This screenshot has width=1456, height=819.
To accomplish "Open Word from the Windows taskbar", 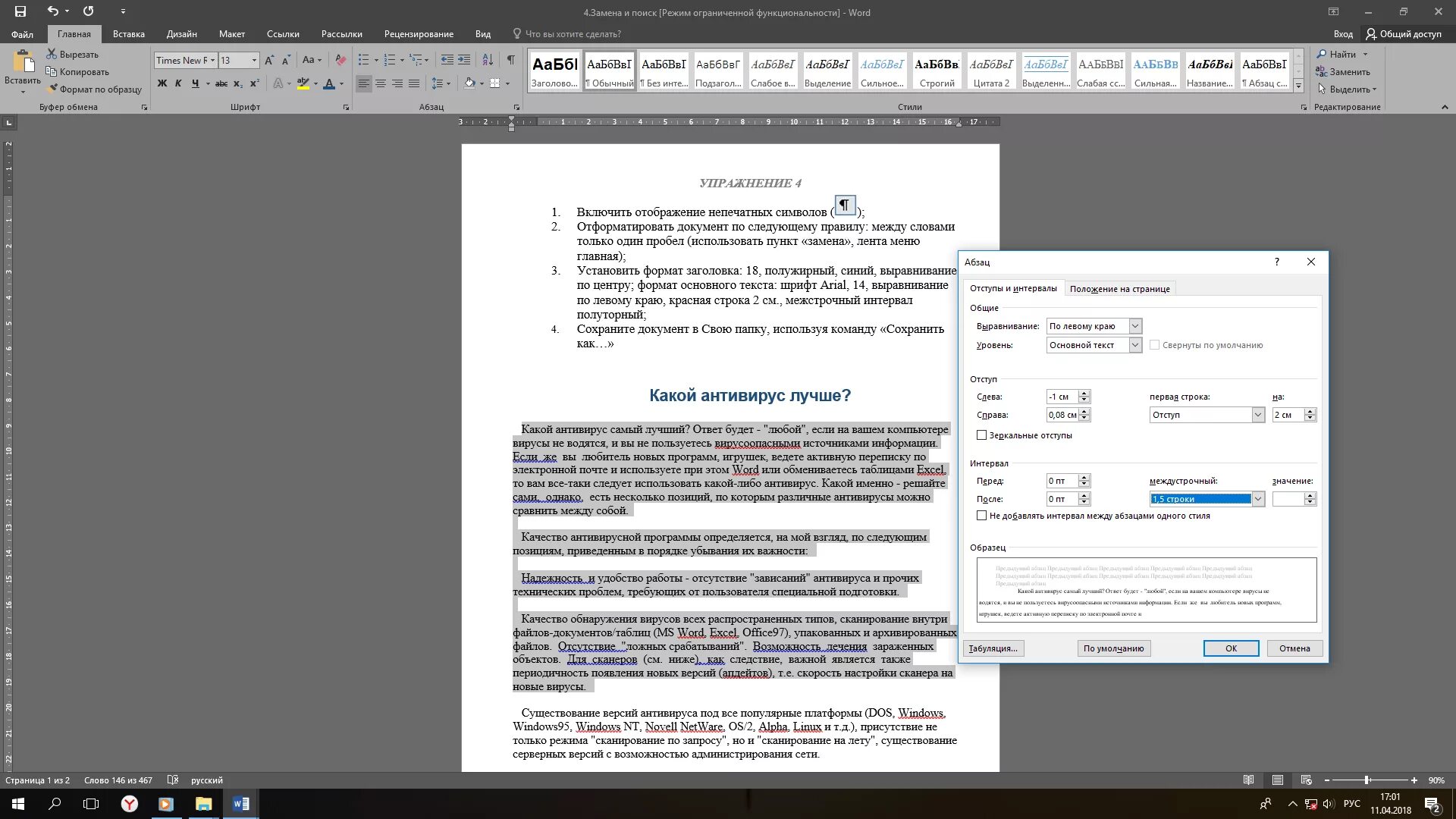I will point(241,804).
